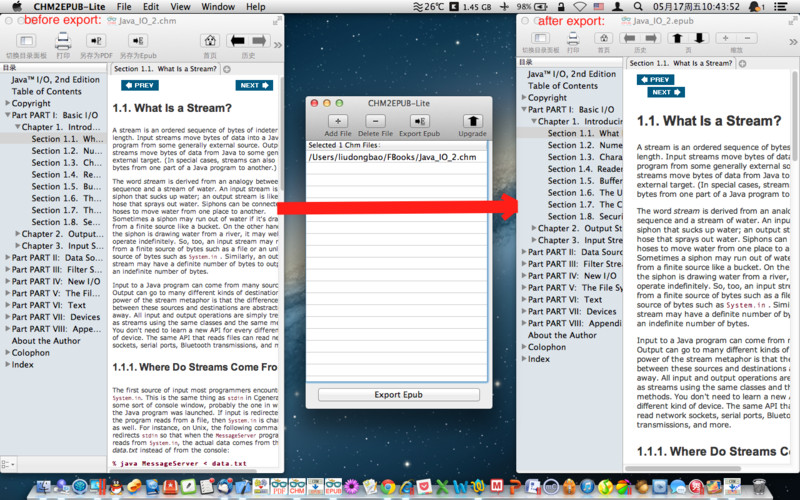Go to Home page in epub window
The height and width of the screenshot is (500, 800).
604,38
